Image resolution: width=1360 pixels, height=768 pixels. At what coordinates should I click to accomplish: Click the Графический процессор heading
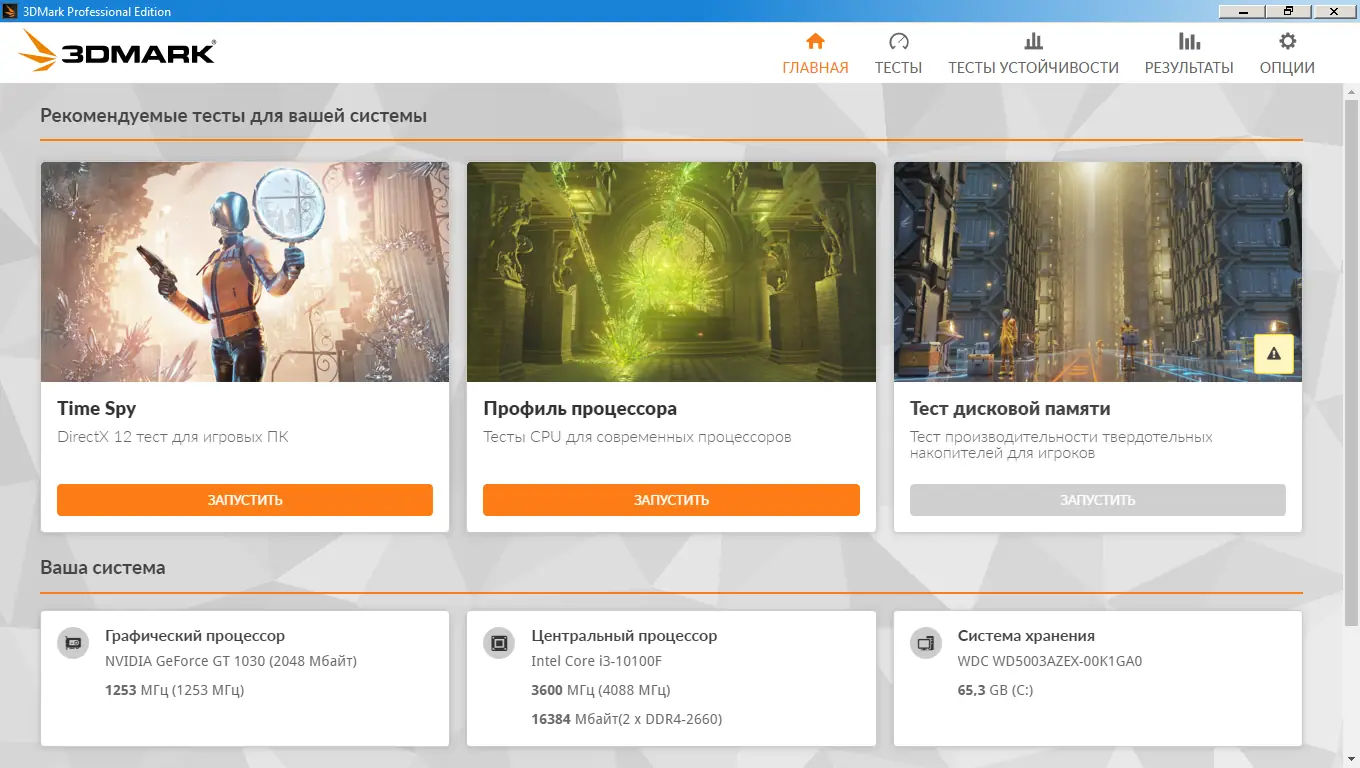pyautogui.click(x=195, y=636)
